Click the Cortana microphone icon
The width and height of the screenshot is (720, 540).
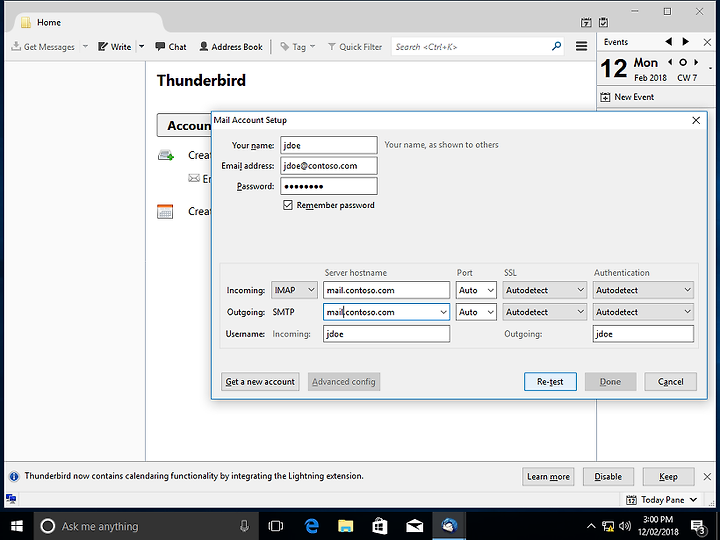(x=244, y=526)
